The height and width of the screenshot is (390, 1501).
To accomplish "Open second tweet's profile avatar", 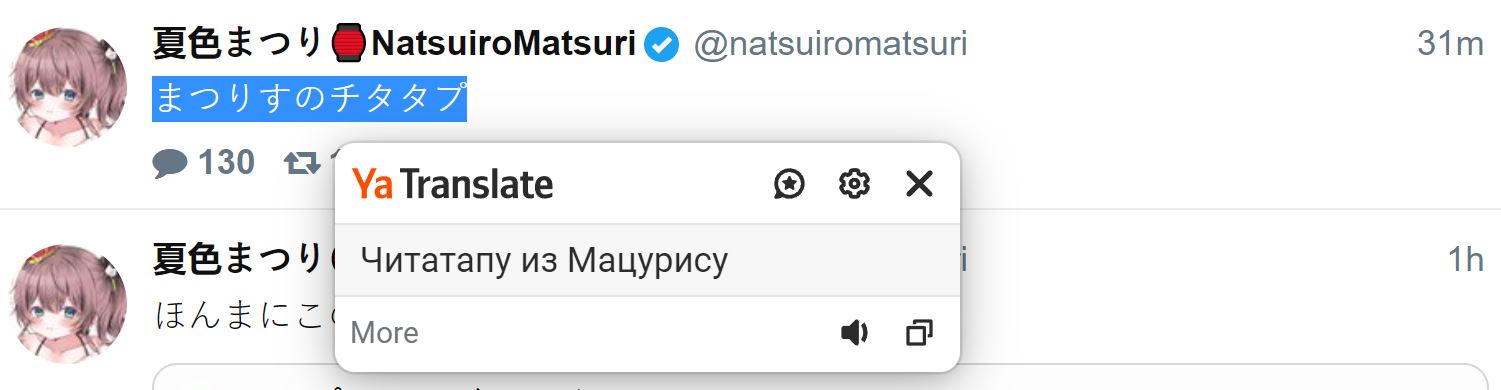I will pos(67,304).
